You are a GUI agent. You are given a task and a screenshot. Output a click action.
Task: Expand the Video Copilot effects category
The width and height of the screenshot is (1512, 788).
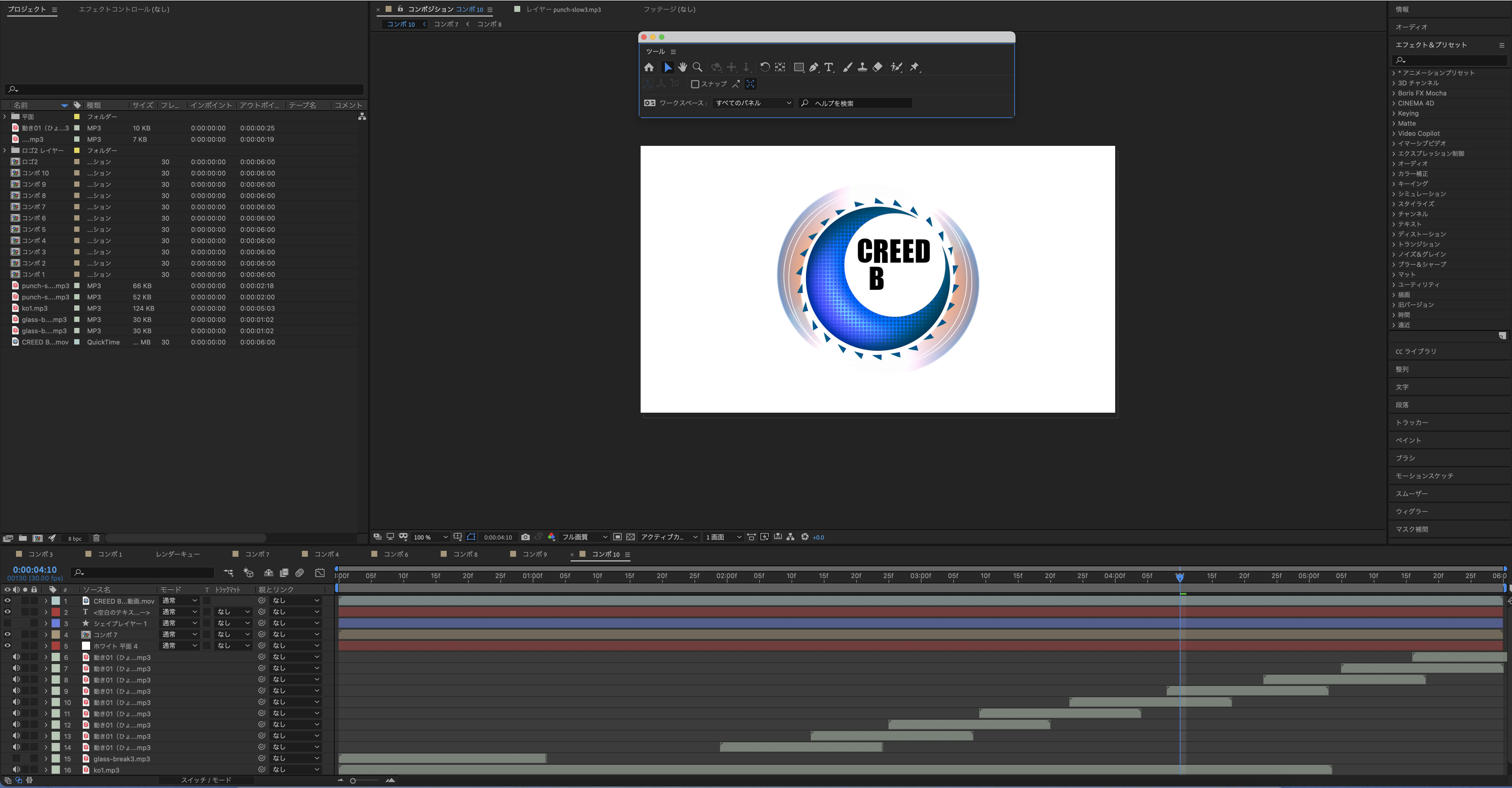click(x=1394, y=134)
